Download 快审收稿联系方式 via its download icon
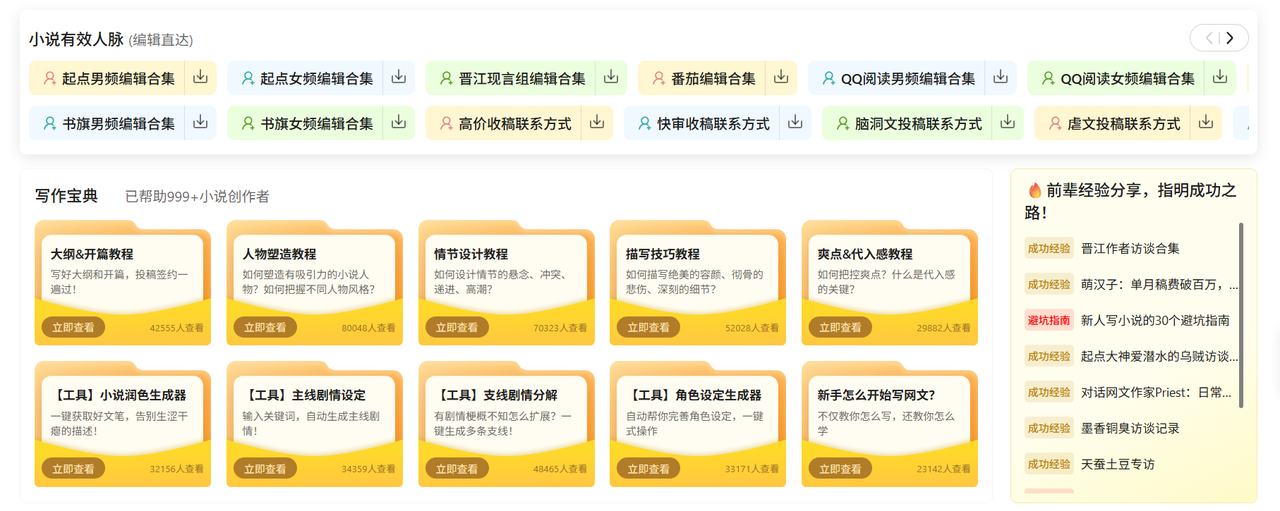 point(795,122)
